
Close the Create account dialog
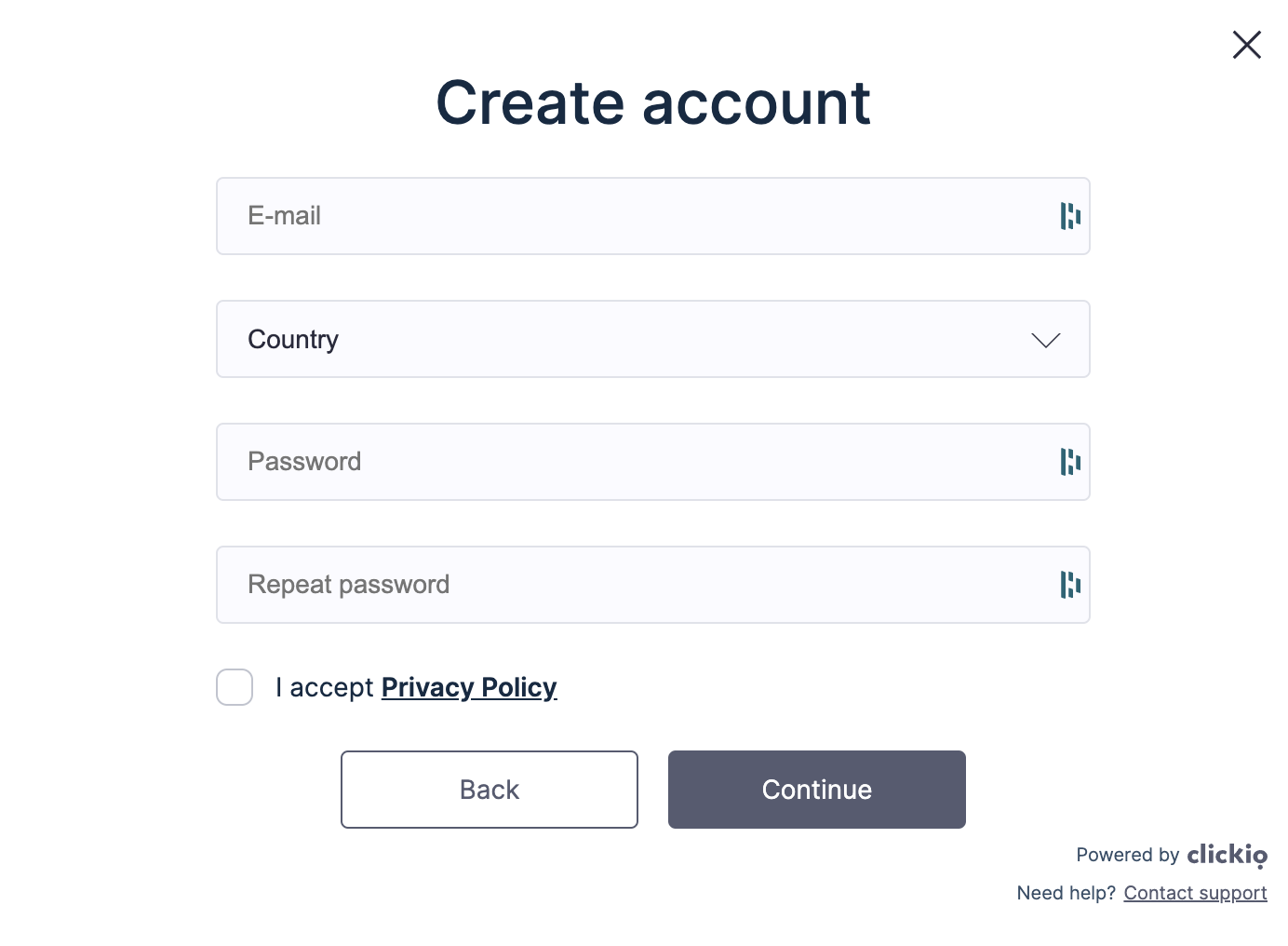pos(1246,45)
